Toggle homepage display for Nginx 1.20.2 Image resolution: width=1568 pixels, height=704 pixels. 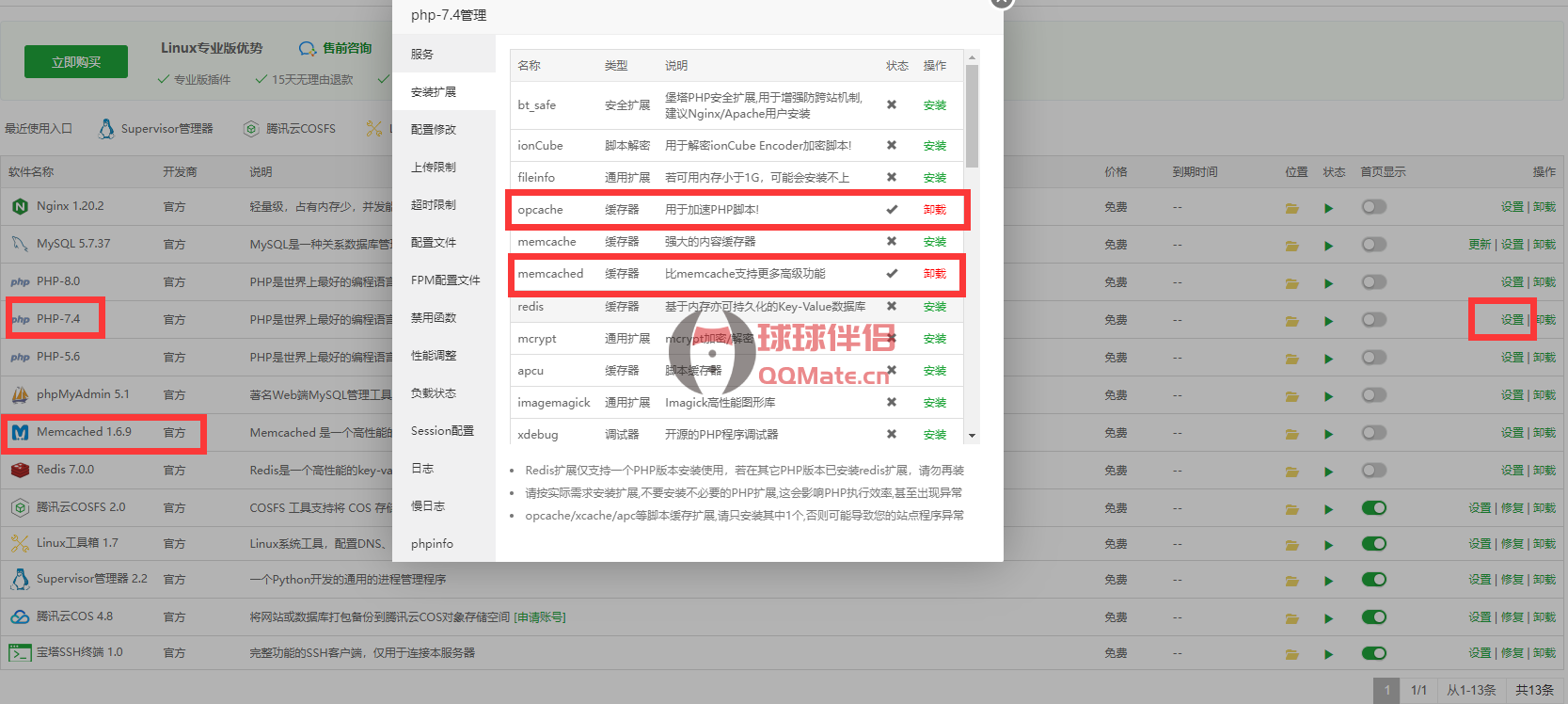[1374, 206]
